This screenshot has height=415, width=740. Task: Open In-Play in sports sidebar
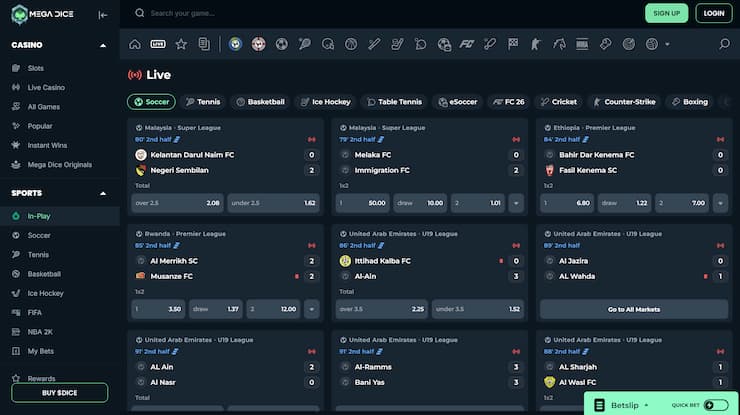click(59, 216)
